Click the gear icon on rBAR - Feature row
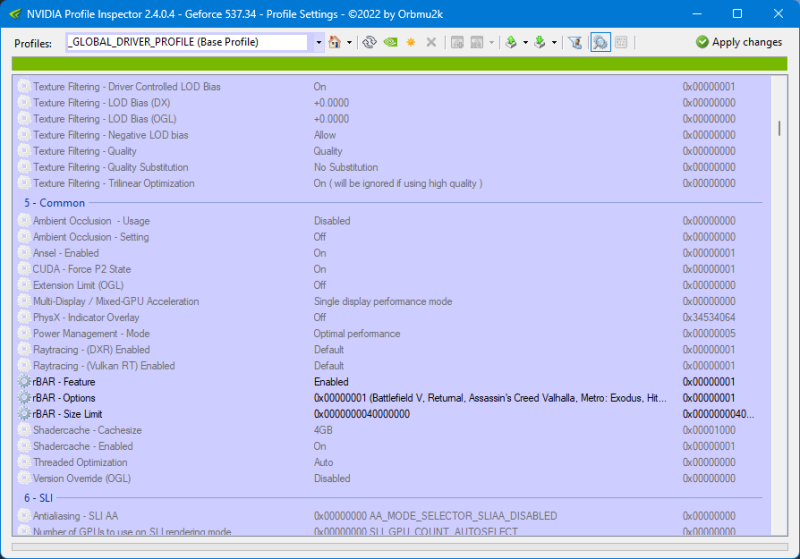800x559 pixels. pyautogui.click(x=24, y=382)
